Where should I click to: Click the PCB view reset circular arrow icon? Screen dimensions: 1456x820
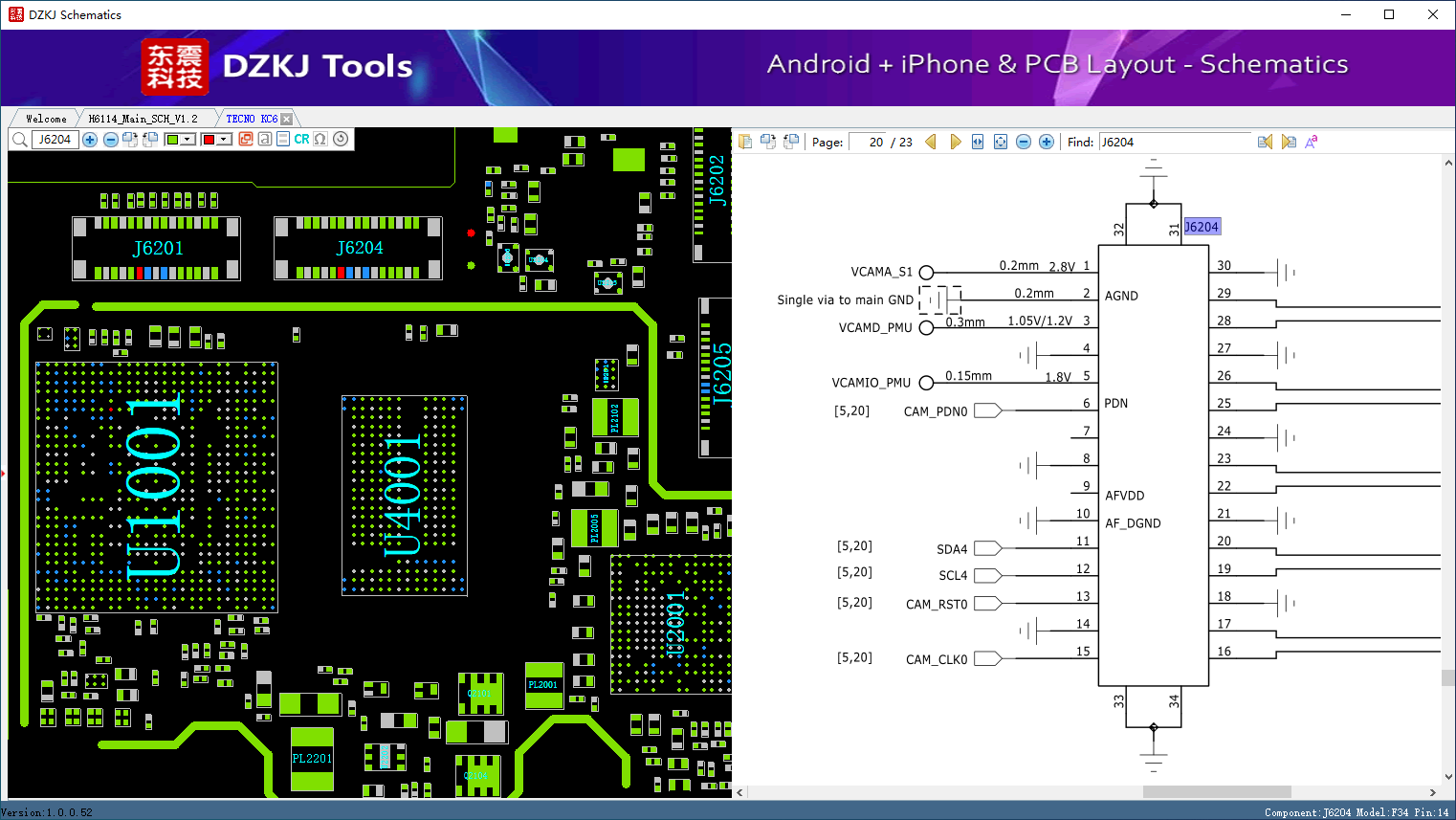[x=341, y=139]
